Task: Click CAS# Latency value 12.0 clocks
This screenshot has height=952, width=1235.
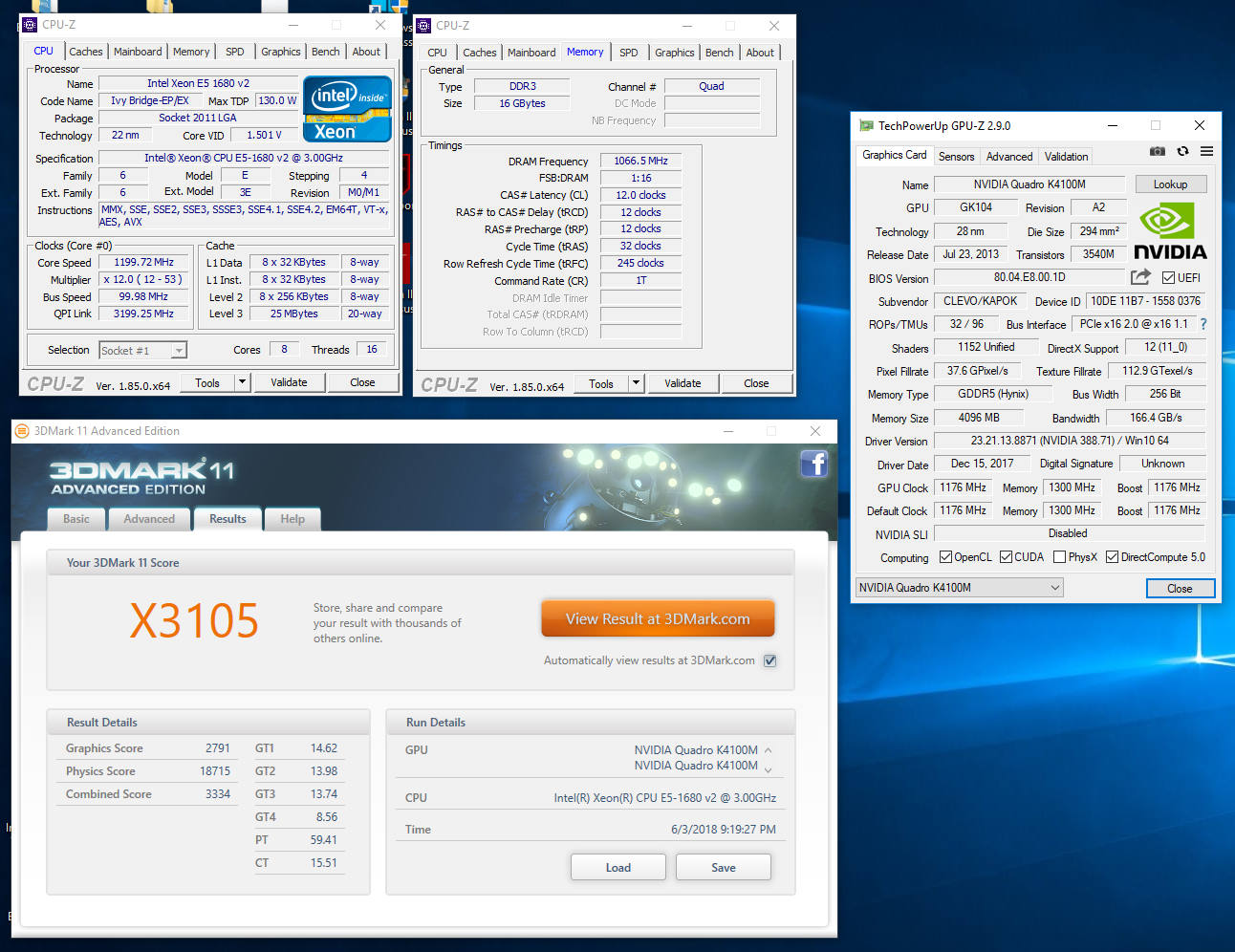Action: pos(640,195)
